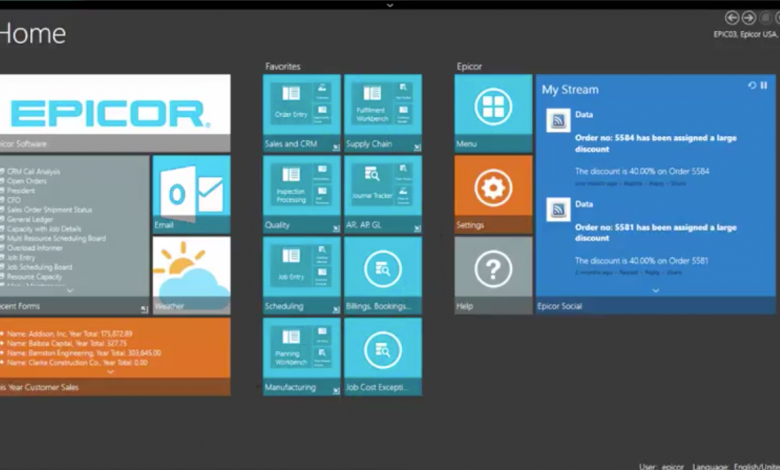Select Addison, Inc. year total row
The image size is (780, 470).
pos(70,334)
